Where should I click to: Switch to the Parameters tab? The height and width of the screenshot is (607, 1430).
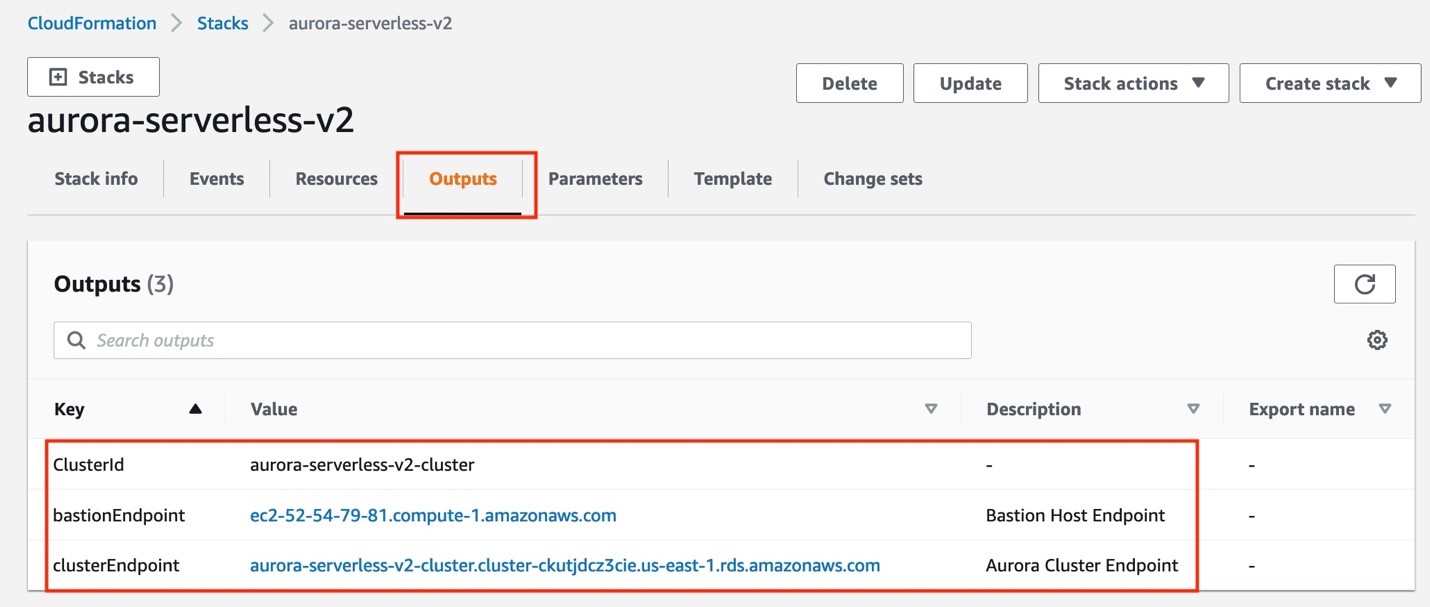(x=595, y=178)
